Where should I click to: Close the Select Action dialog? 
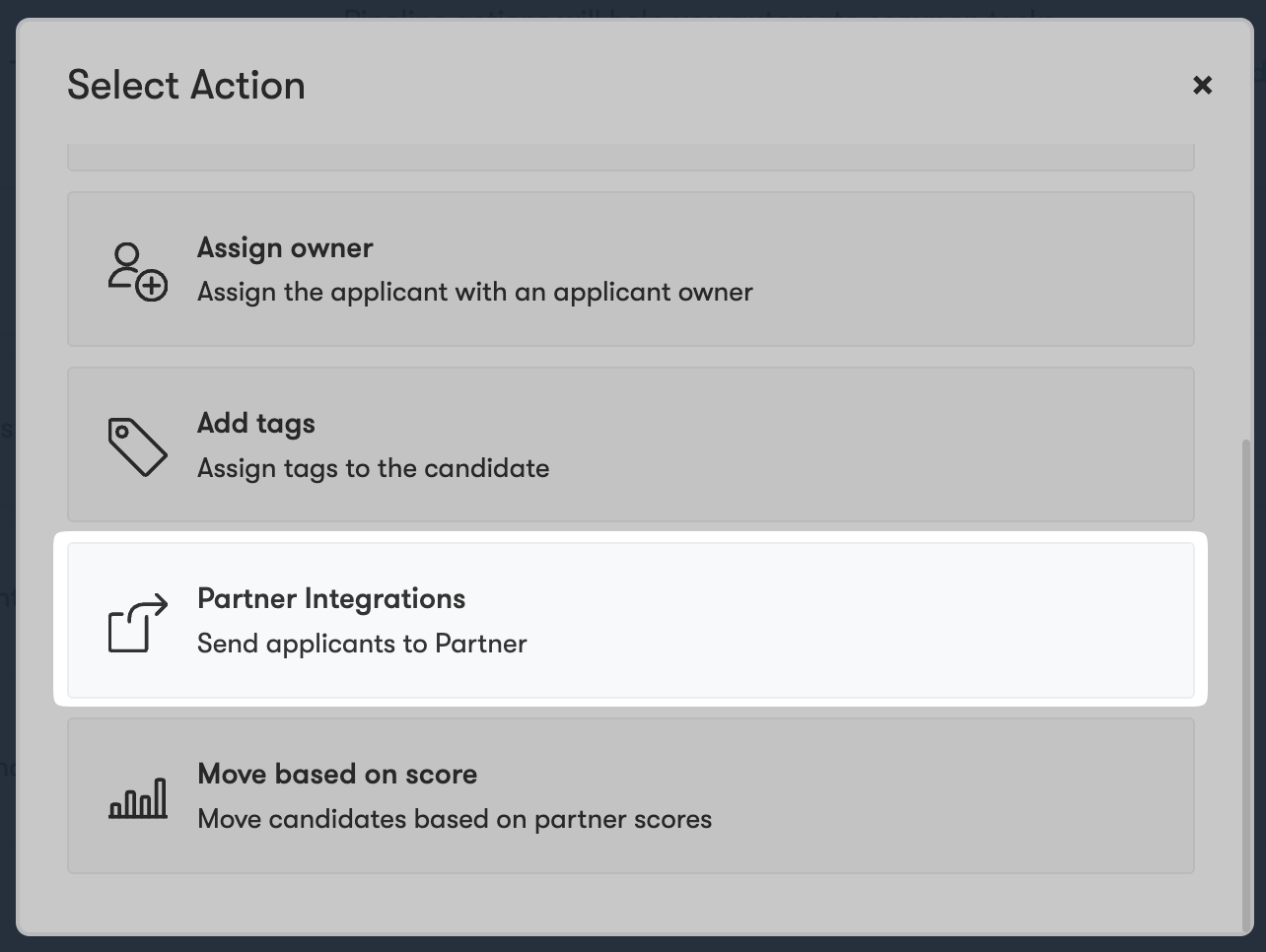[1202, 85]
